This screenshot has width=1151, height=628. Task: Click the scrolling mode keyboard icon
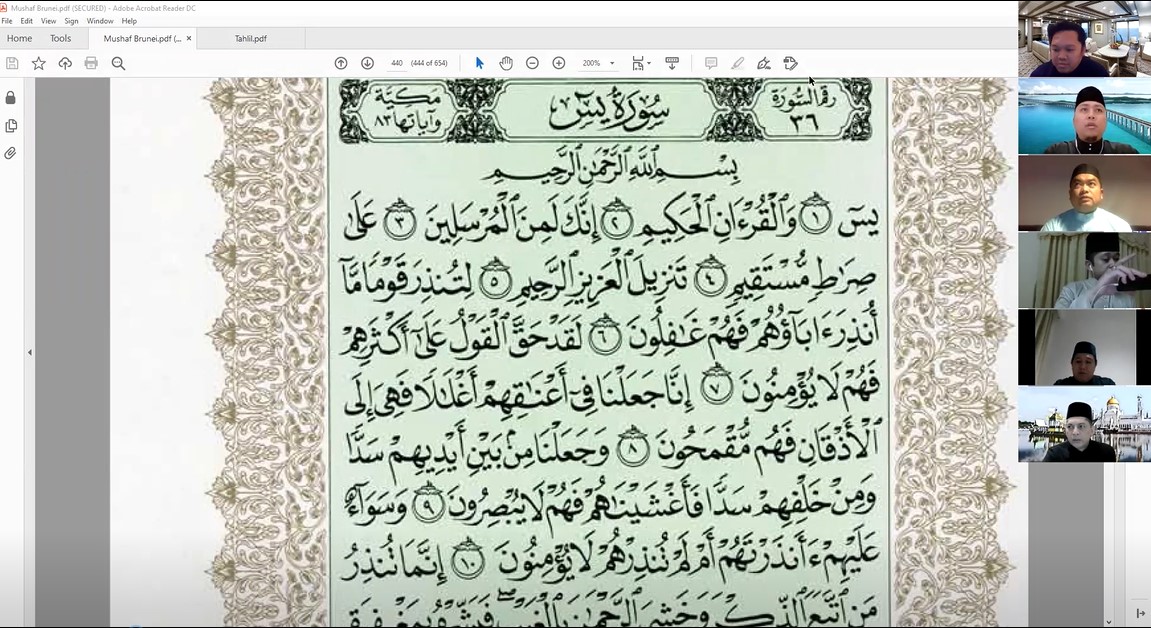click(x=672, y=63)
